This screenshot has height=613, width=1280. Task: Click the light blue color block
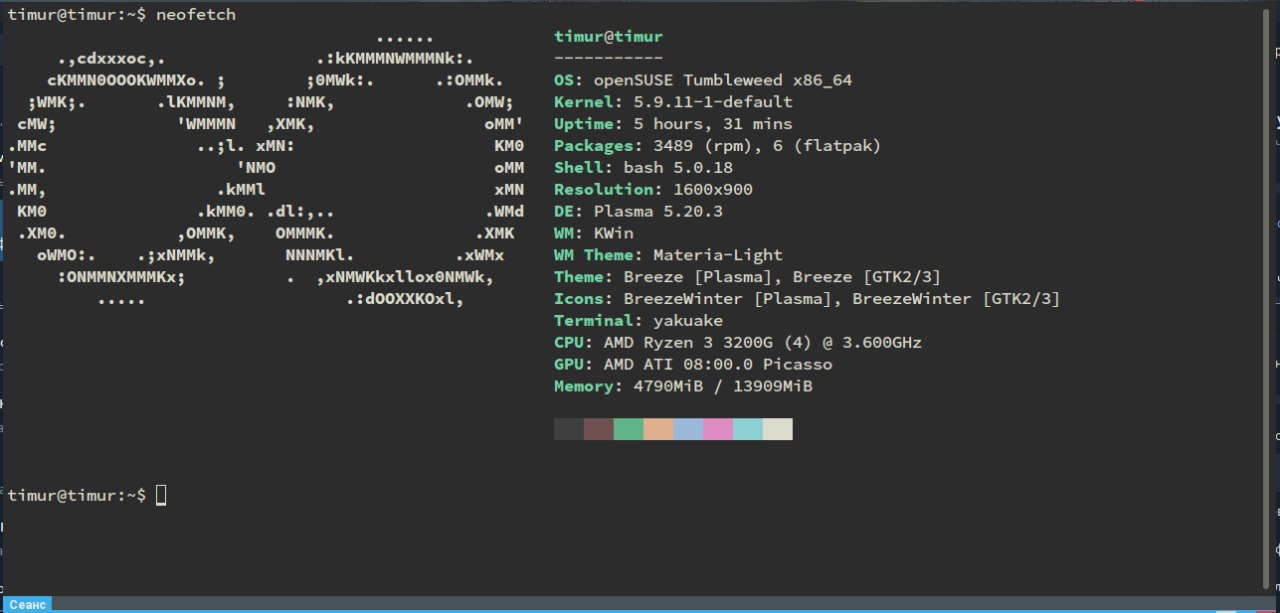tap(688, 429)
